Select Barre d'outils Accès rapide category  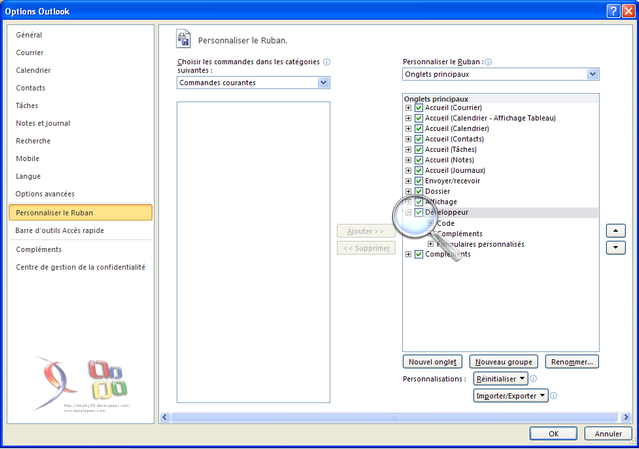(59, 230)
